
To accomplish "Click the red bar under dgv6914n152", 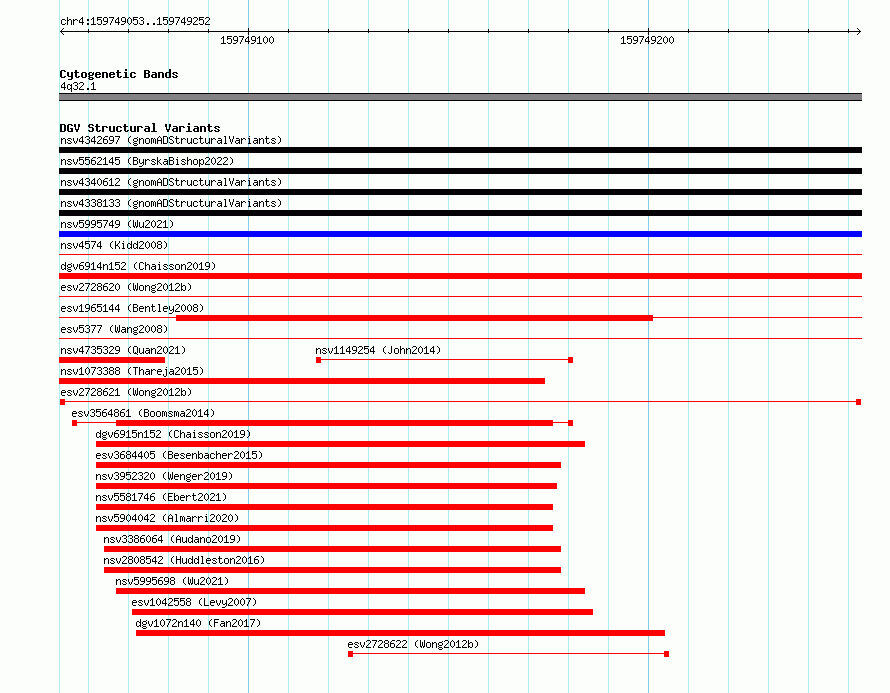I will [460, 276].
